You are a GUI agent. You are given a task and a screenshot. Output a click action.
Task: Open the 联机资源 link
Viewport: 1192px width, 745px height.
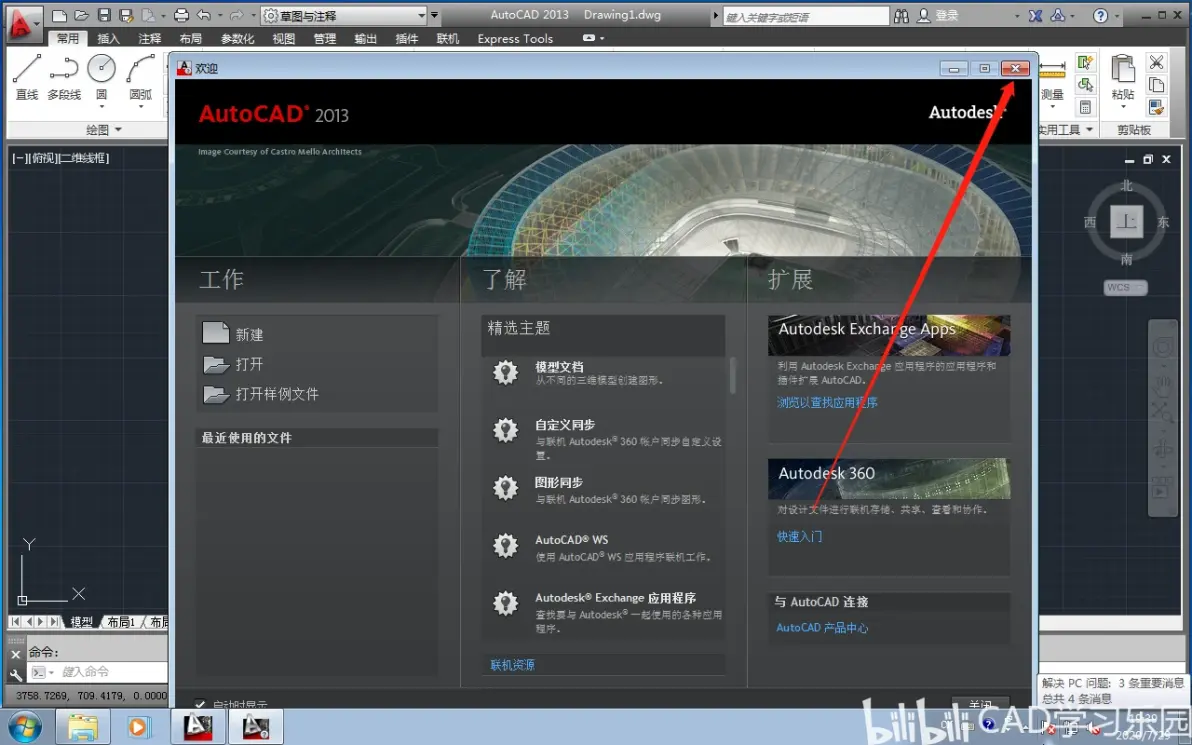tap(512, 665)
